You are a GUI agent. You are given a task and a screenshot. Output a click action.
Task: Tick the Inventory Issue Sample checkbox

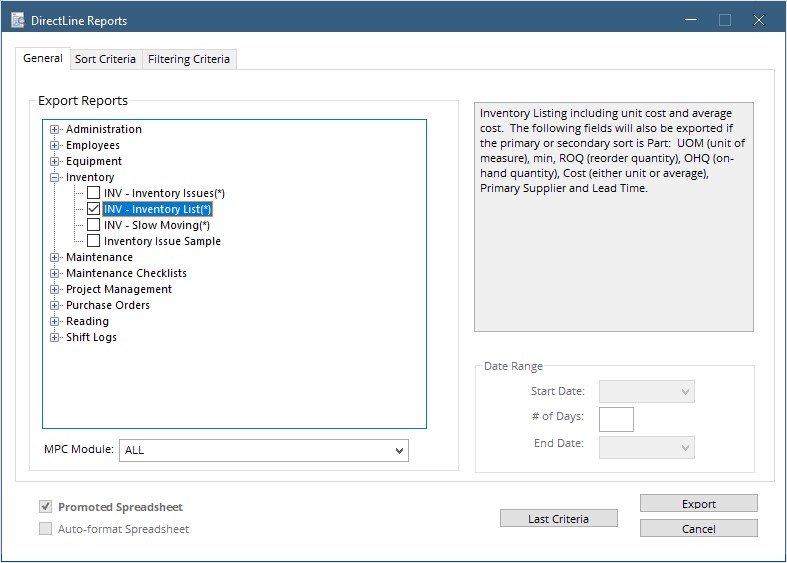(x=93, y=241)
